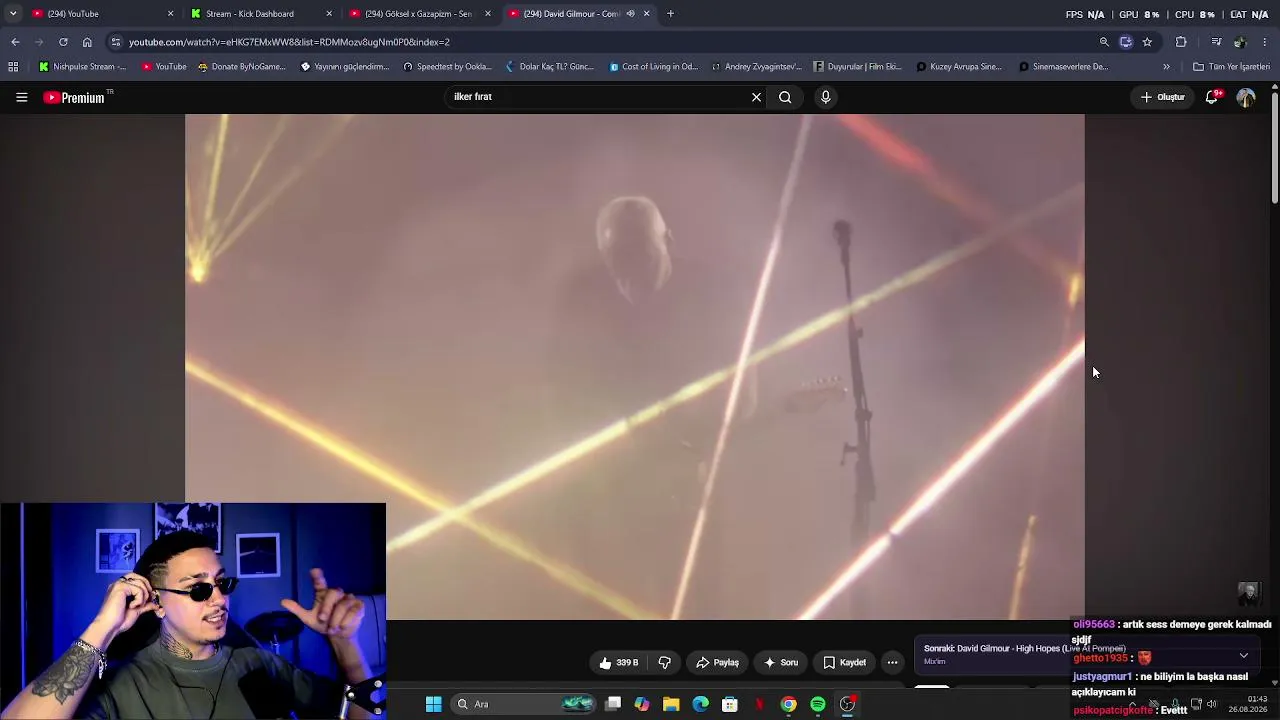Open the browser home page
Image resolution: width=1280 pixels, height=720 pixels.
coord(87,42)
